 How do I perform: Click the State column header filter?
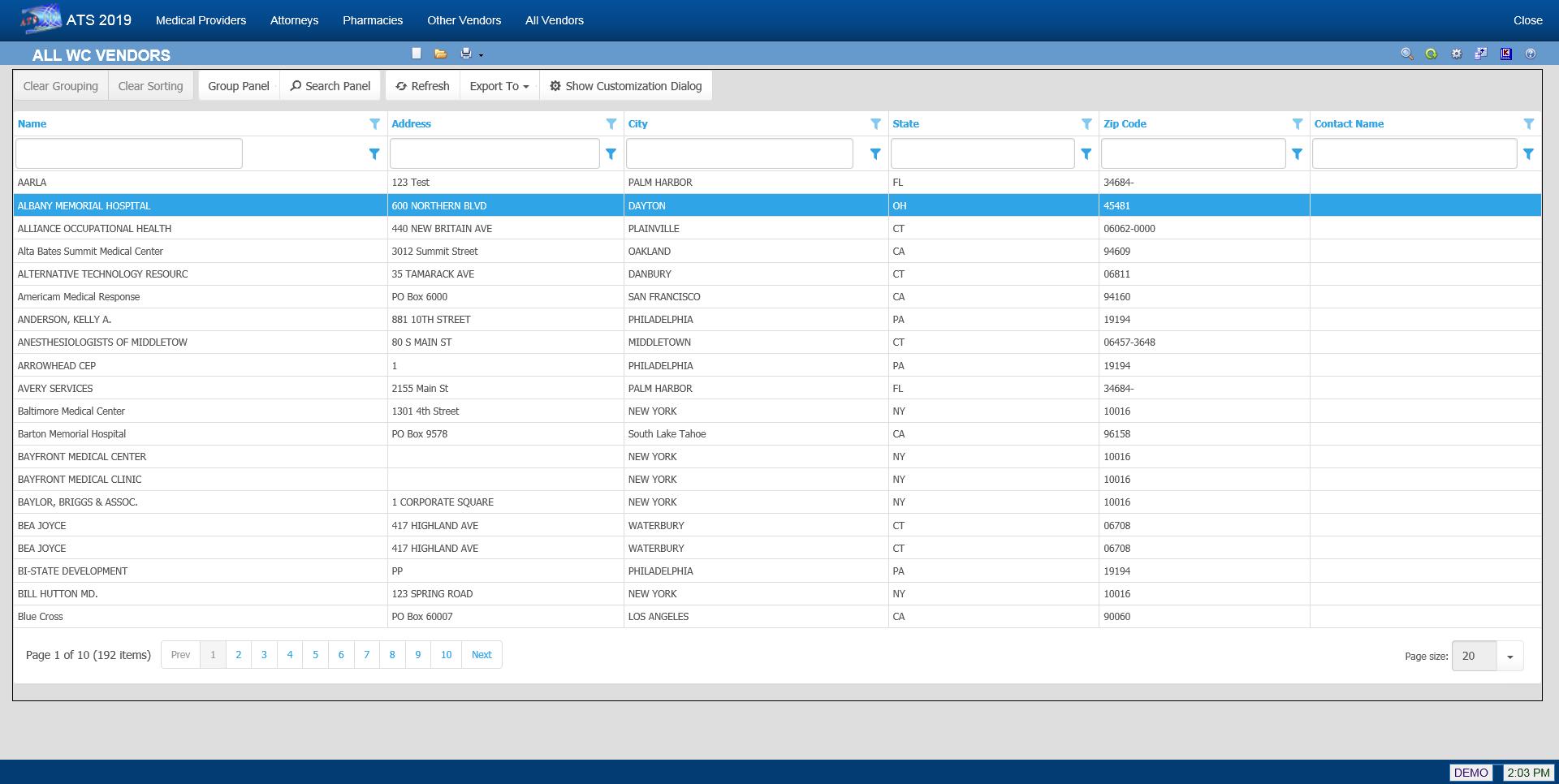tap(1086, 124)
